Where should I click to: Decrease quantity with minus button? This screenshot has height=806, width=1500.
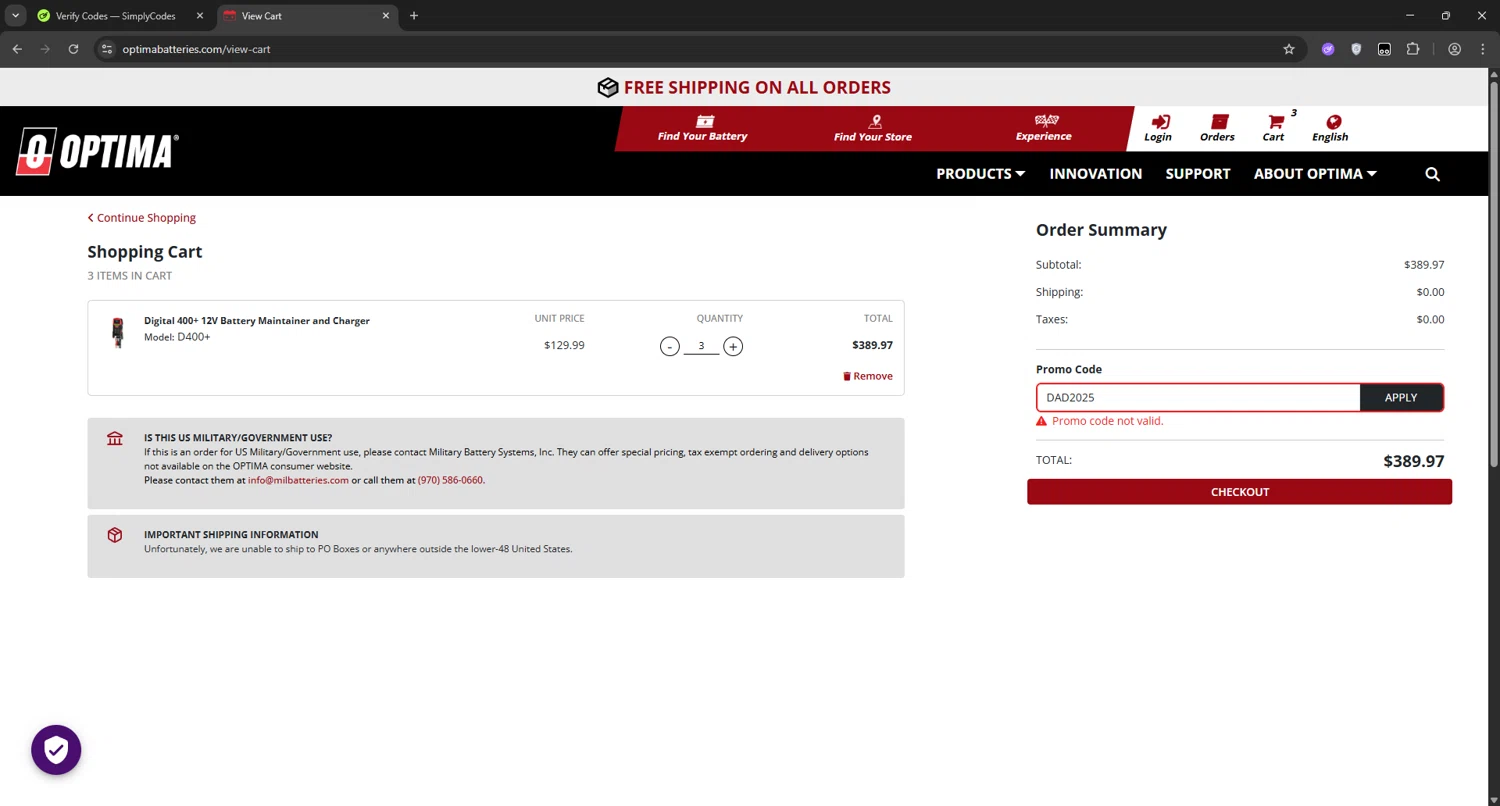pos(670,347)
